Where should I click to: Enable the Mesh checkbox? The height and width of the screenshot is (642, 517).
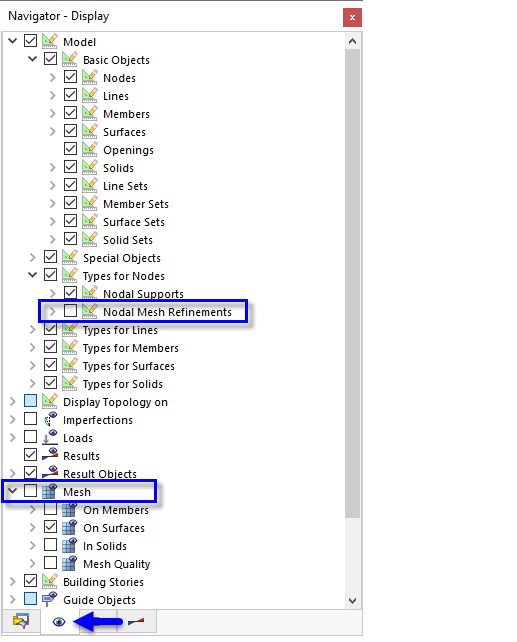(x=30, y=491)
